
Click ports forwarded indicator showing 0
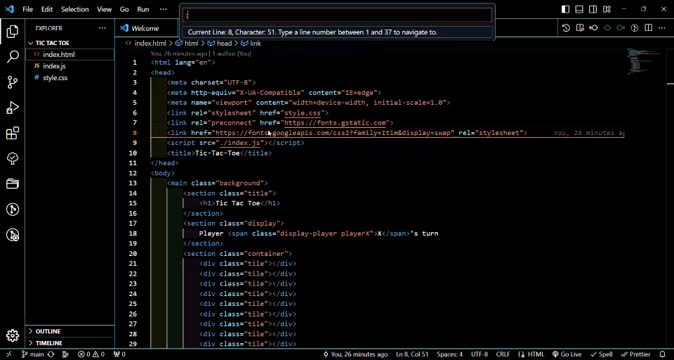[119, 354]
